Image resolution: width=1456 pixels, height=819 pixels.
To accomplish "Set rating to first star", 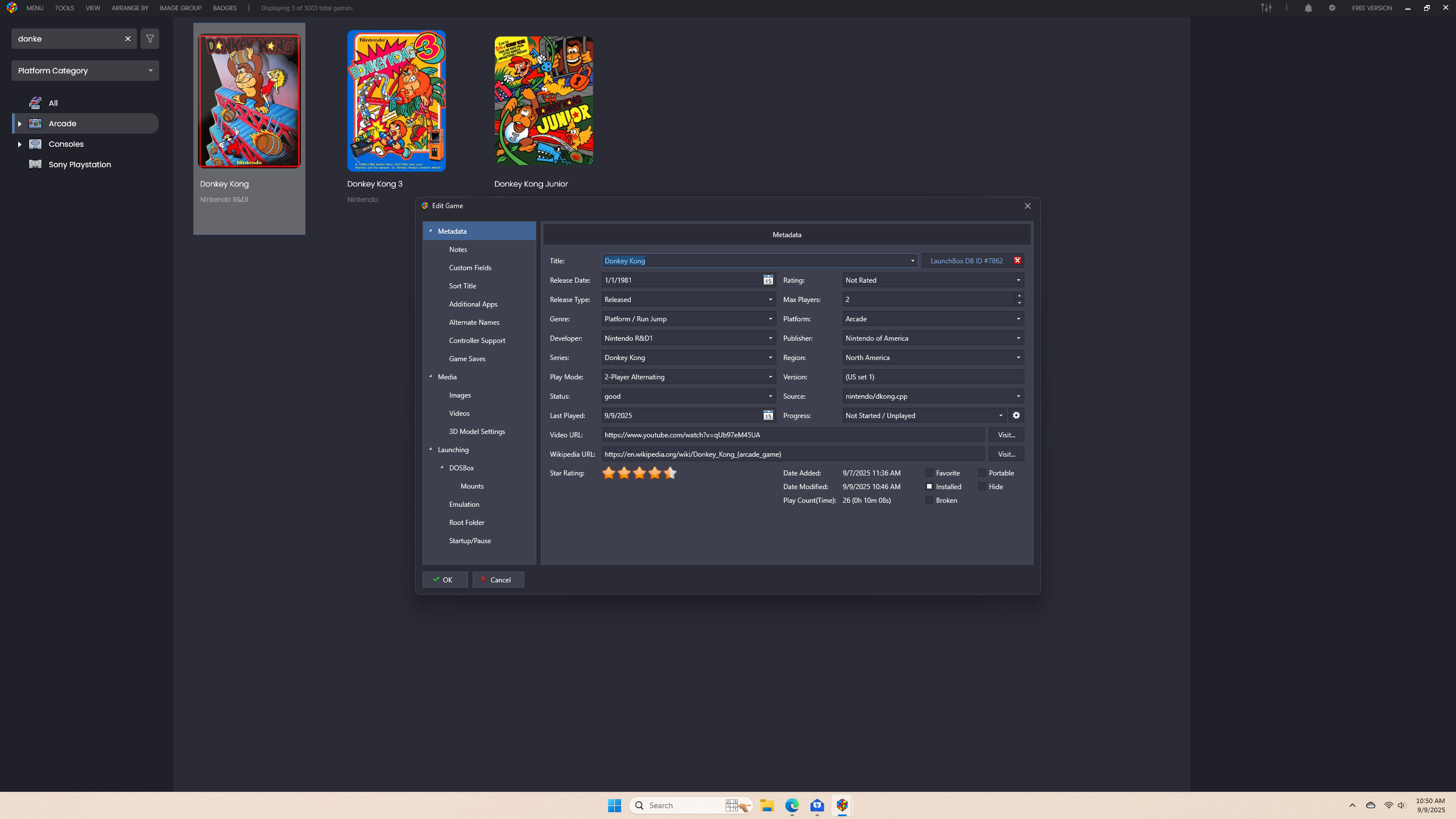I will click(x=609, y=473).
